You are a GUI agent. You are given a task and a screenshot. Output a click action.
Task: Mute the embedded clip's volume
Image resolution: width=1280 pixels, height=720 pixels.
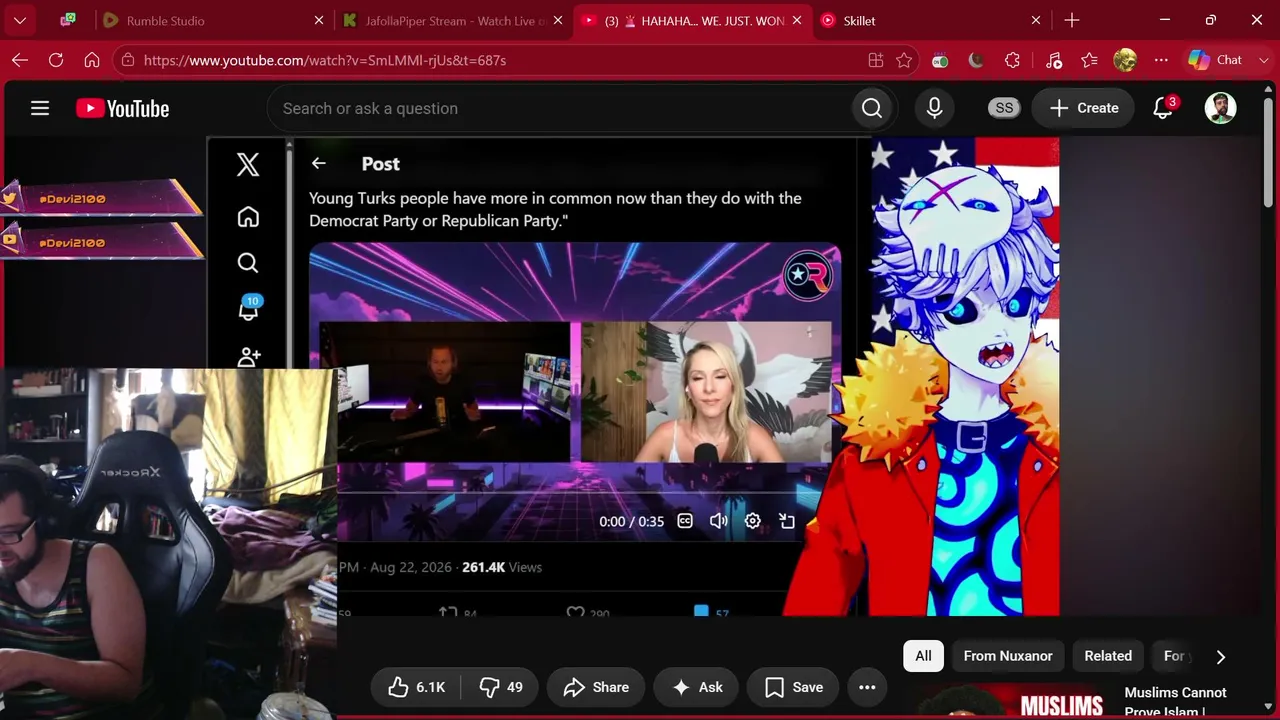pyautogui.click(x=718, y=521)
